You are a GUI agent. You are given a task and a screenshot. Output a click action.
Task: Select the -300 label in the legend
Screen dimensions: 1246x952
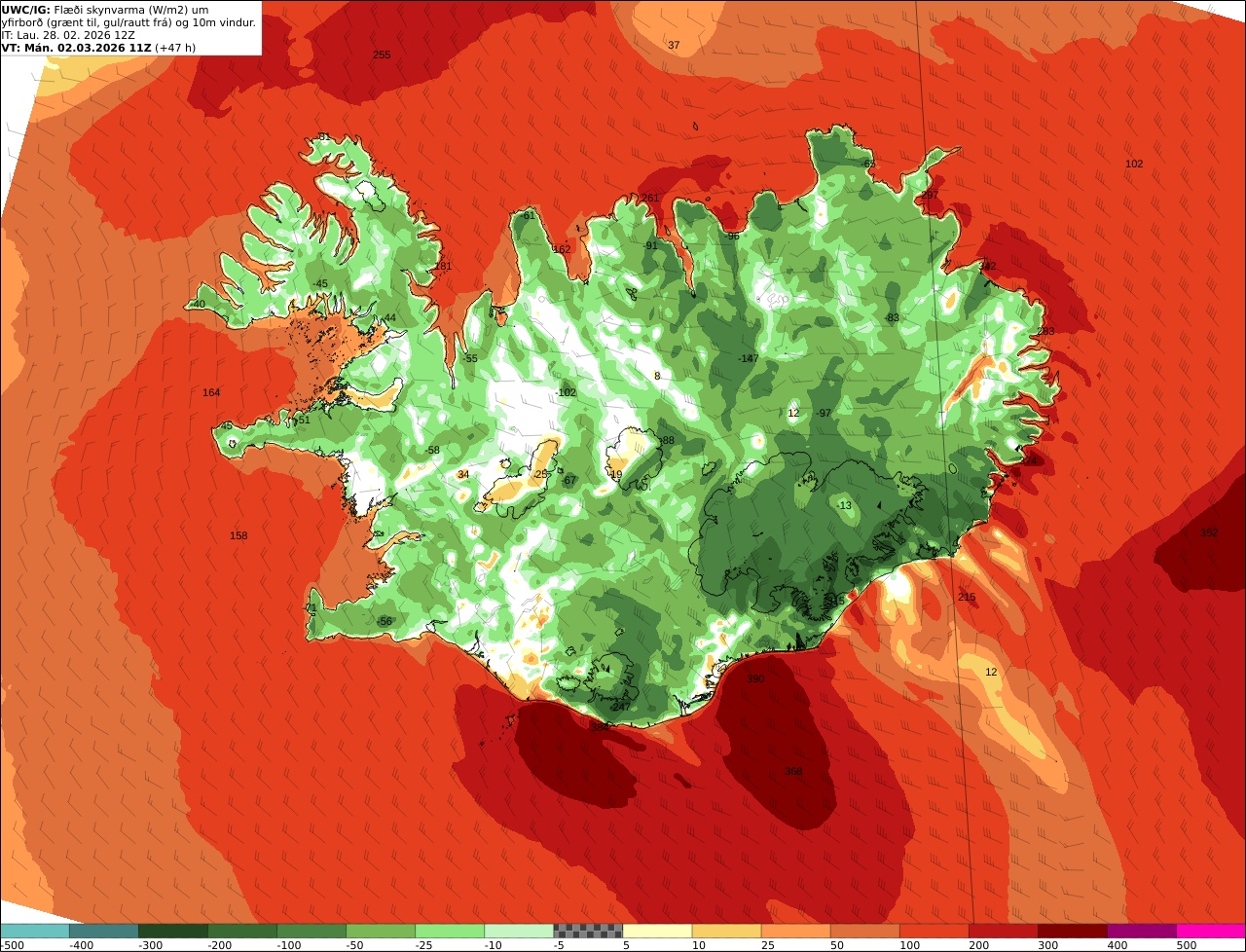(x=150, y=945)
